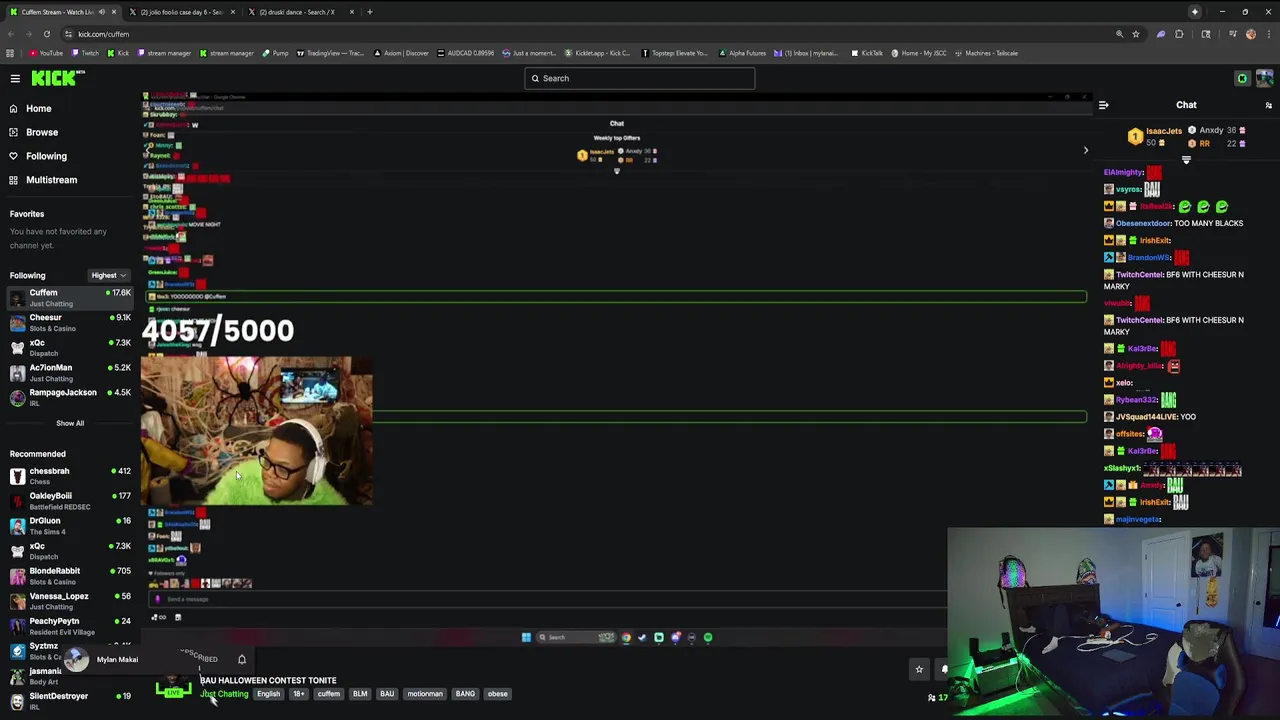This screenshot has width=1280, height=720.
Task: Open Ac7ionMan channel in Following list
Action: coord(70,372)
